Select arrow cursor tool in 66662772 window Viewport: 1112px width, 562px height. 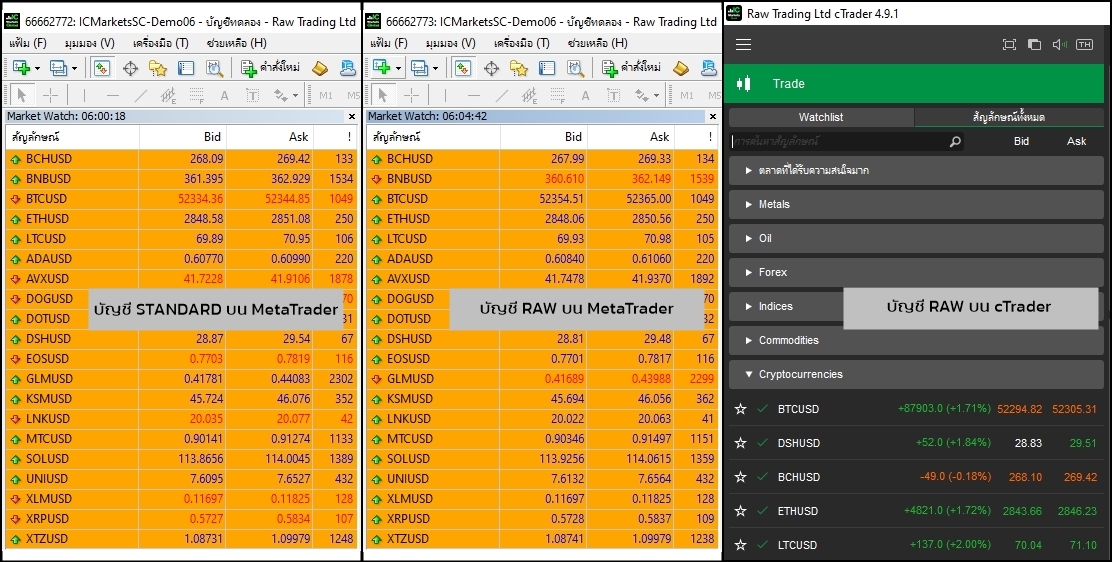click(21, 94)
